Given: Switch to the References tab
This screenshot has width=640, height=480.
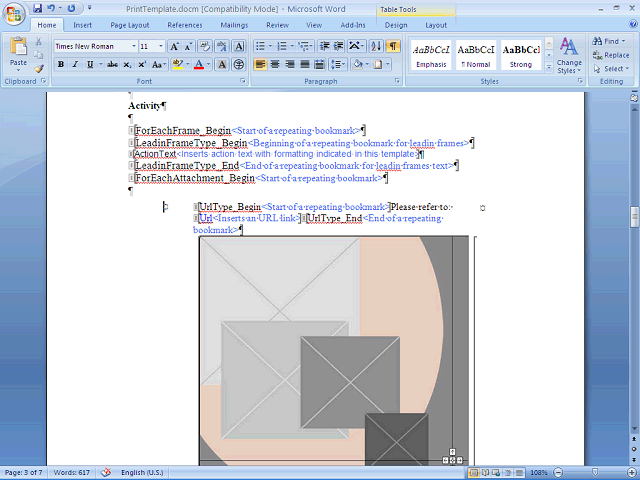Looking at the screenshot, I should coord(185,25).
